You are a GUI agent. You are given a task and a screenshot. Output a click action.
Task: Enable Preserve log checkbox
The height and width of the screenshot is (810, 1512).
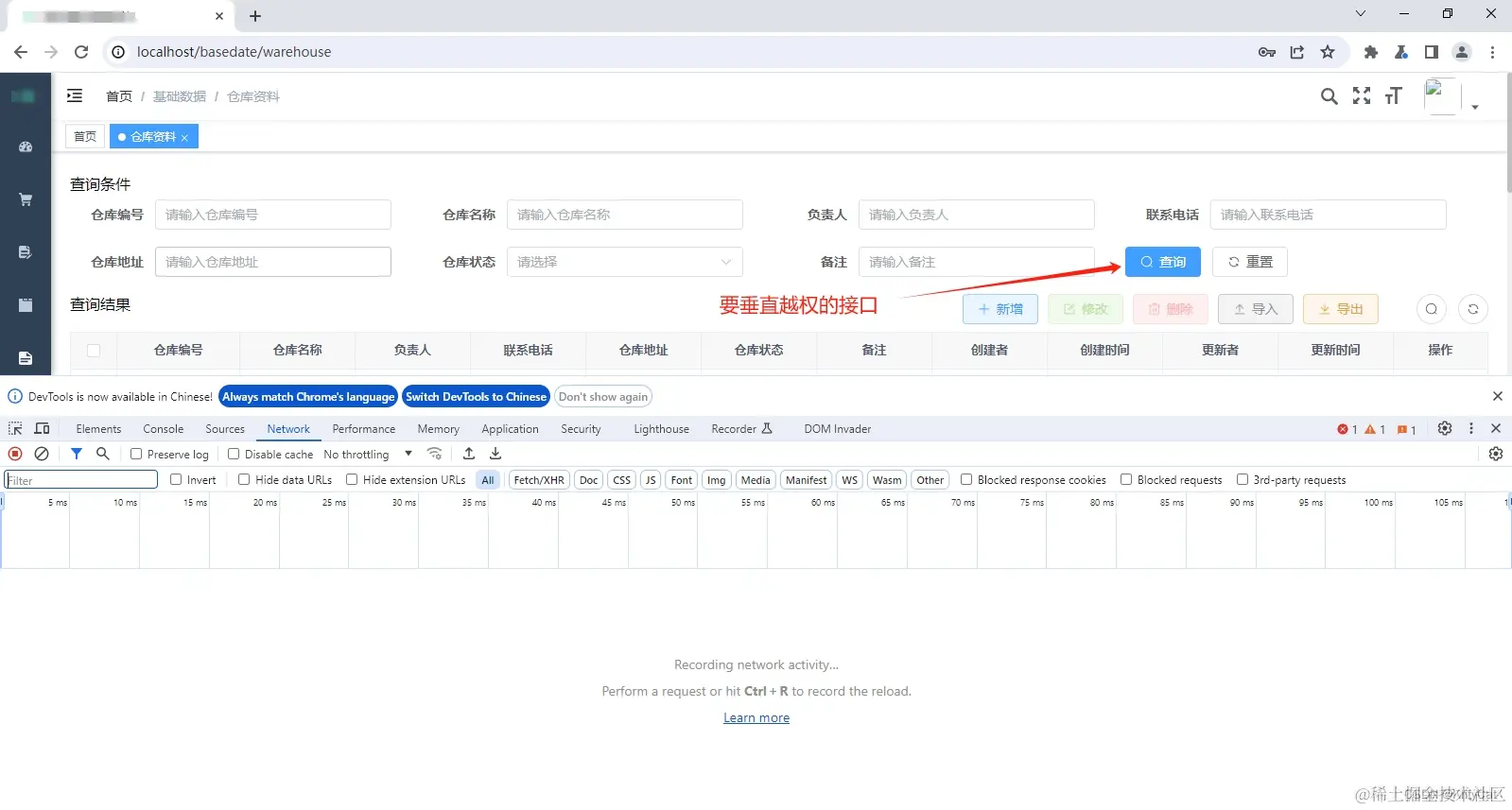(x=136, y=454)
